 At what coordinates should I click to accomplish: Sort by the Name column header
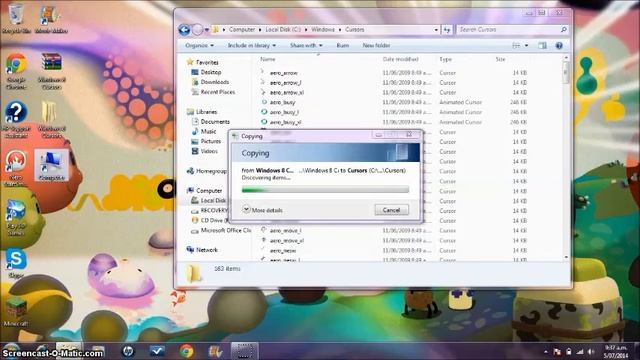click(268, 59)
